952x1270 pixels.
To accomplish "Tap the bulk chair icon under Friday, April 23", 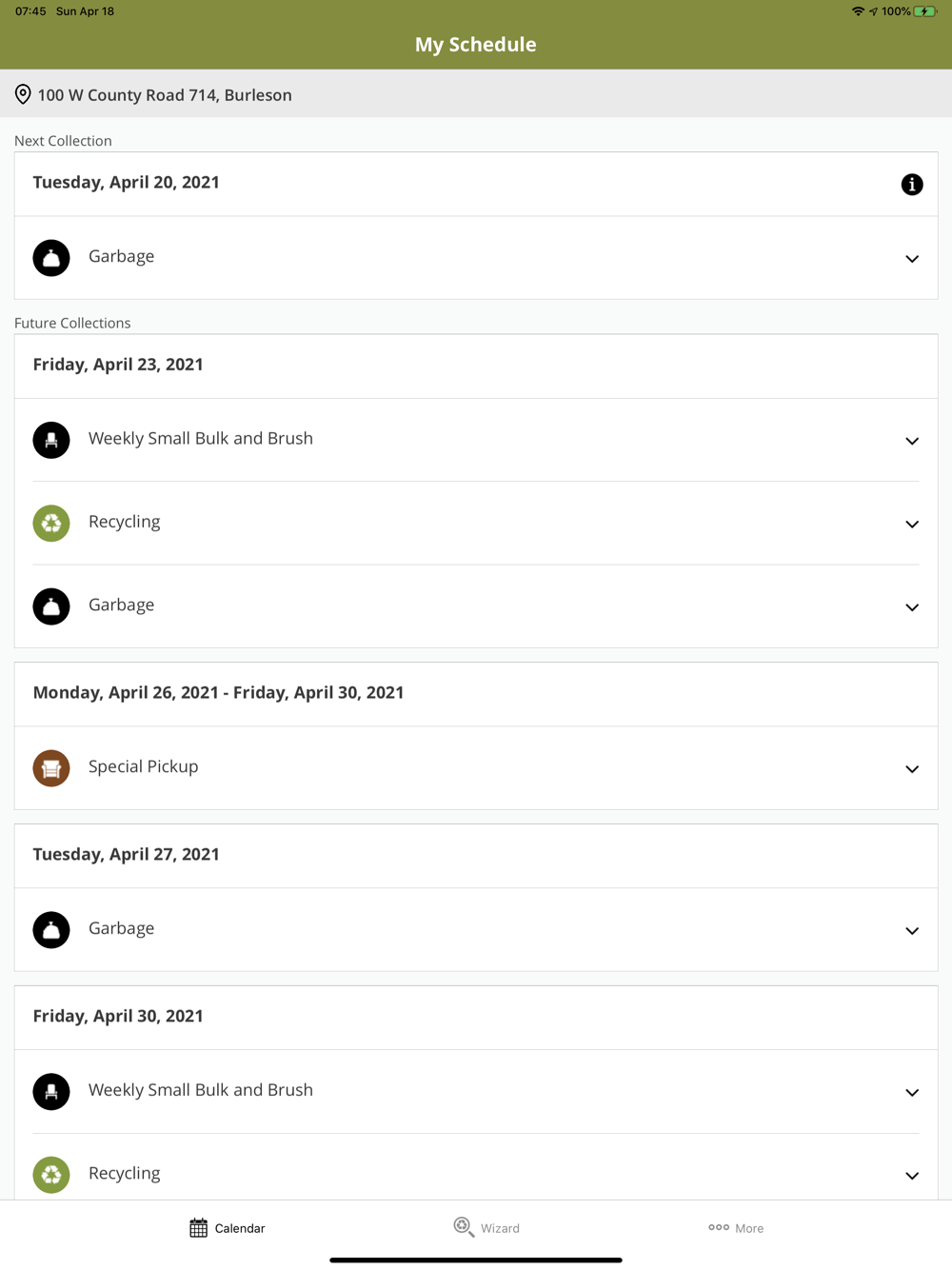I will point(51,440).
